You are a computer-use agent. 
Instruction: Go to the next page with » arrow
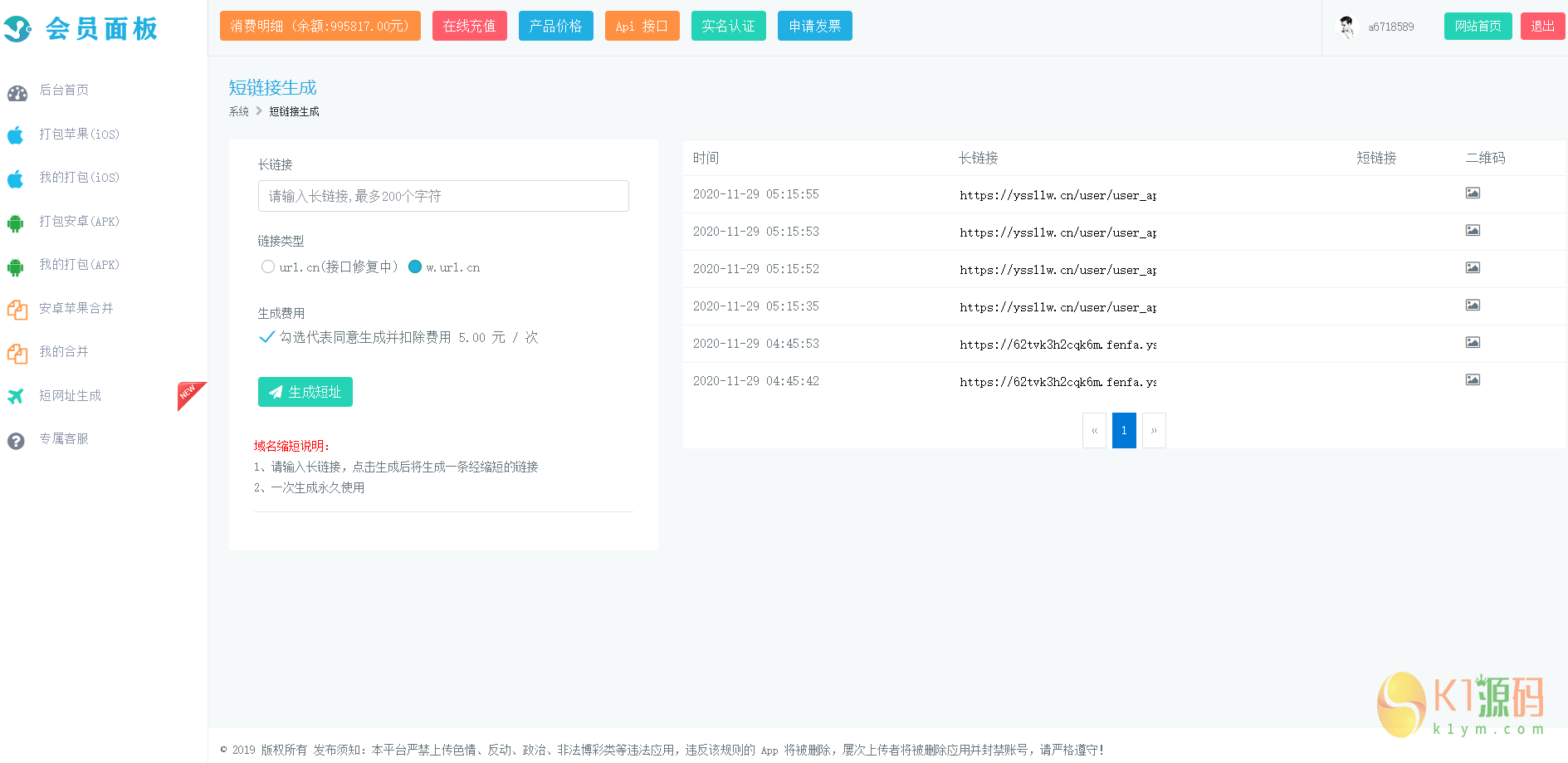point(1154,431)
